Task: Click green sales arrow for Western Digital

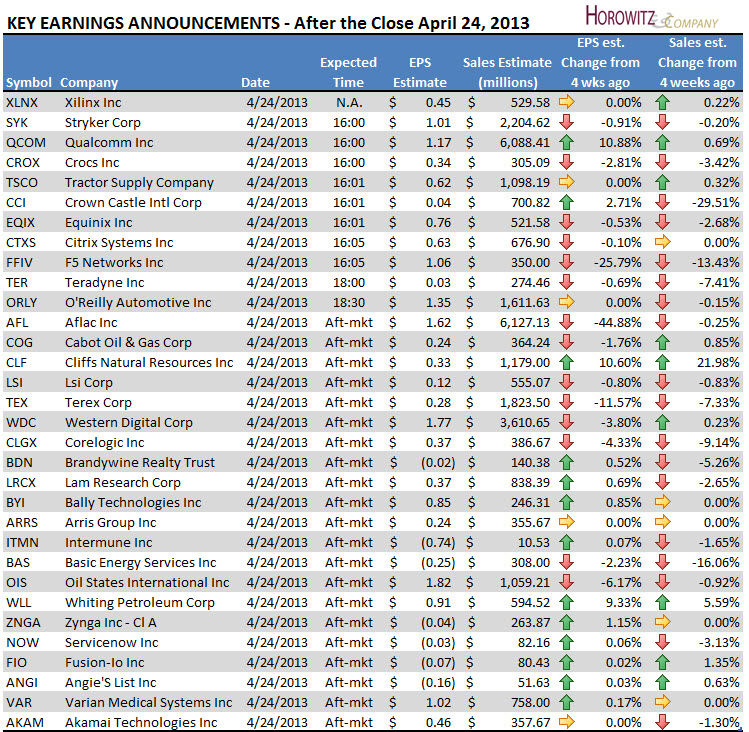Action: point(663,422)
